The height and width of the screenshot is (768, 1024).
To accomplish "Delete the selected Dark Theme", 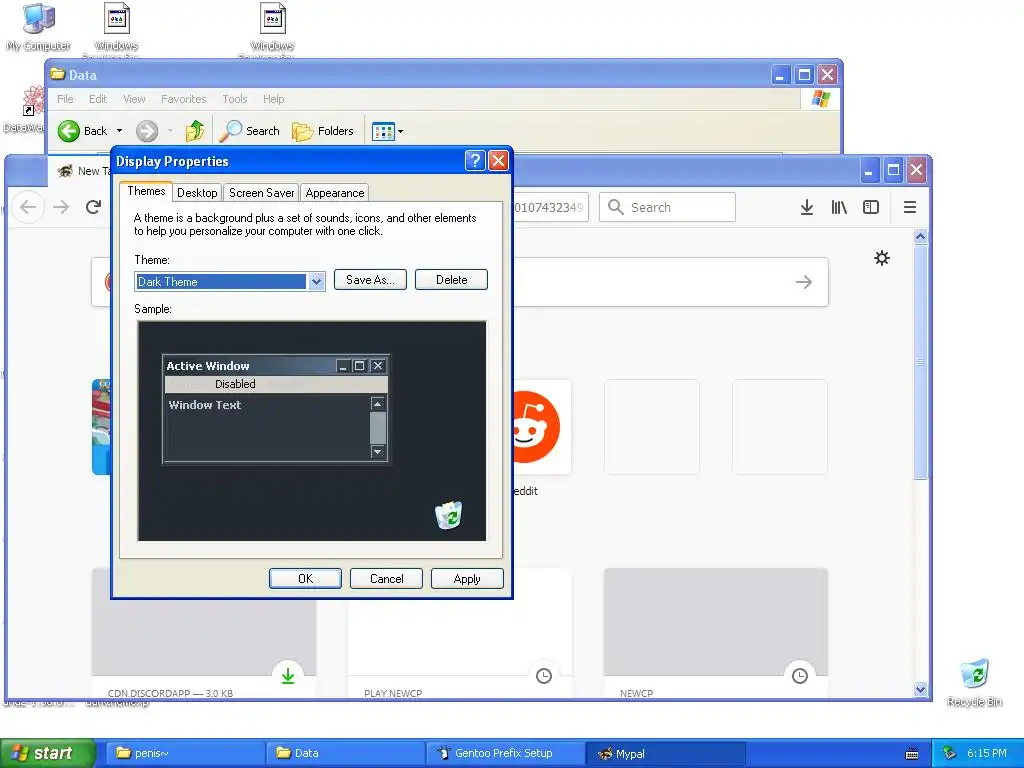I will point(451,280).
